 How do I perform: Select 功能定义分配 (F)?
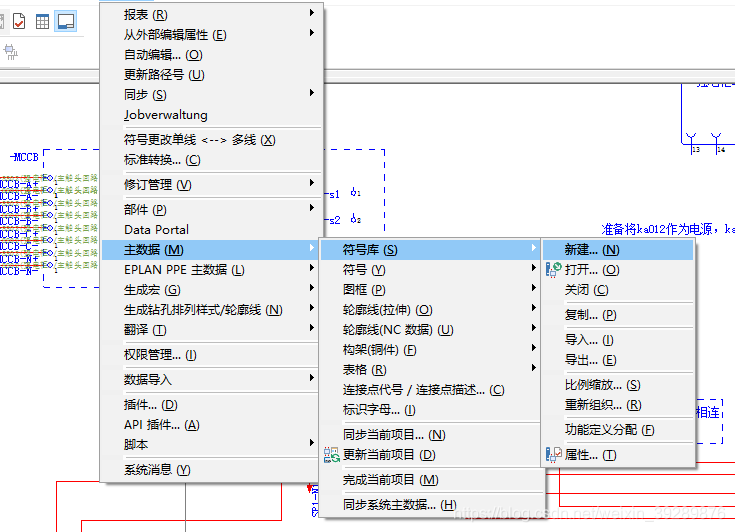(x=618, y=430)
